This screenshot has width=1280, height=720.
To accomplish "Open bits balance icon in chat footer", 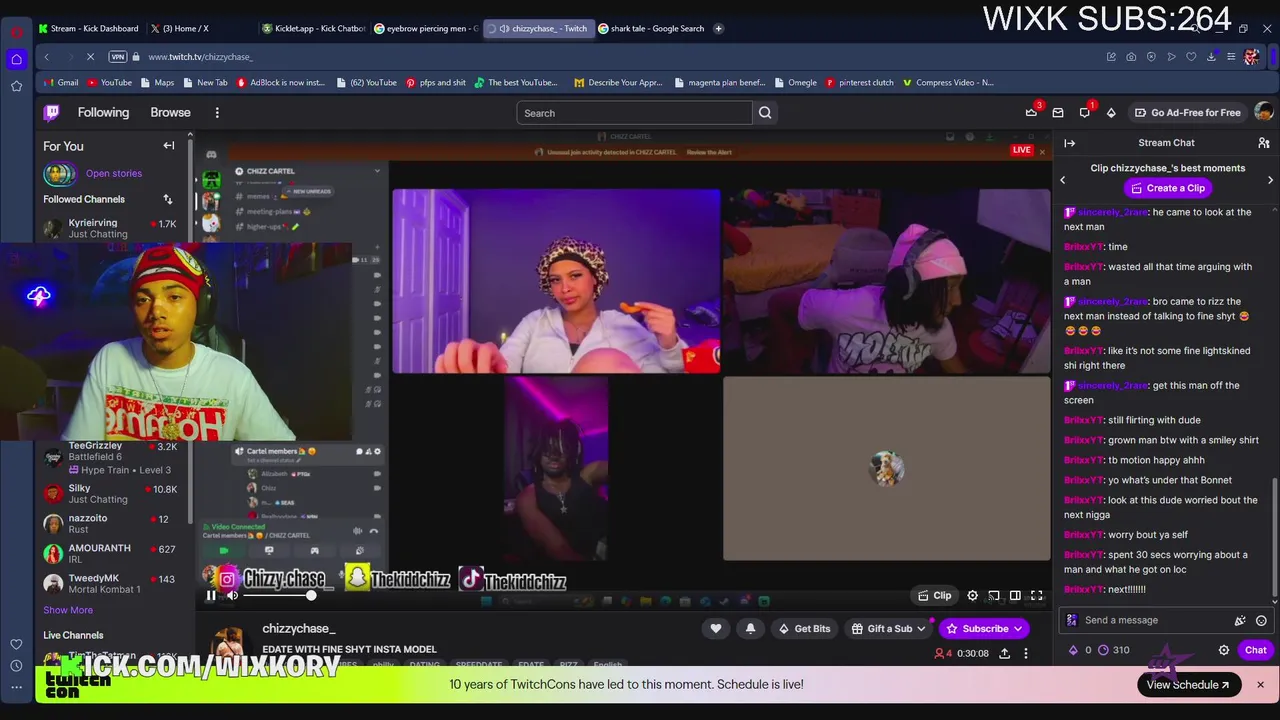I will tap(1074, 650).
